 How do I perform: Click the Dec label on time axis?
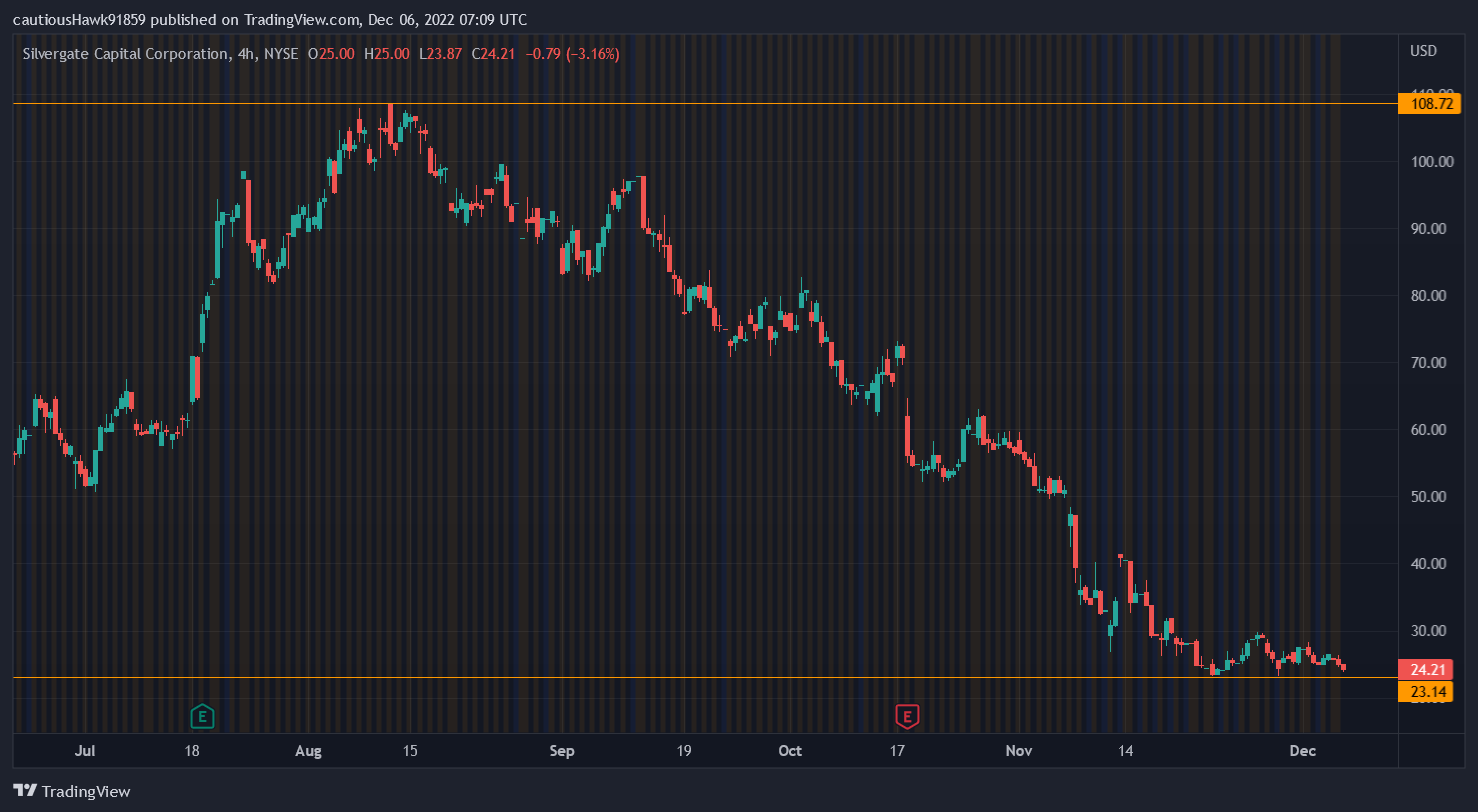[x=1301, y=750]
